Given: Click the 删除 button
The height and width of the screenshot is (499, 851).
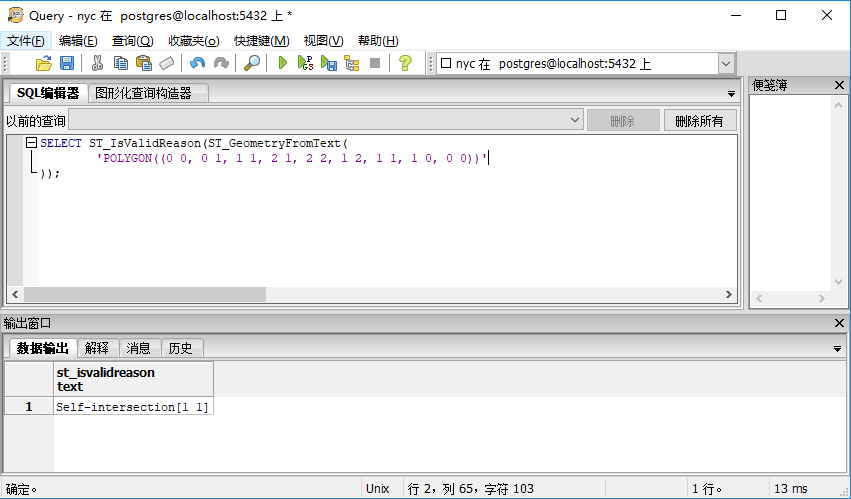Looking at the screenshot, I should (623, 121).
